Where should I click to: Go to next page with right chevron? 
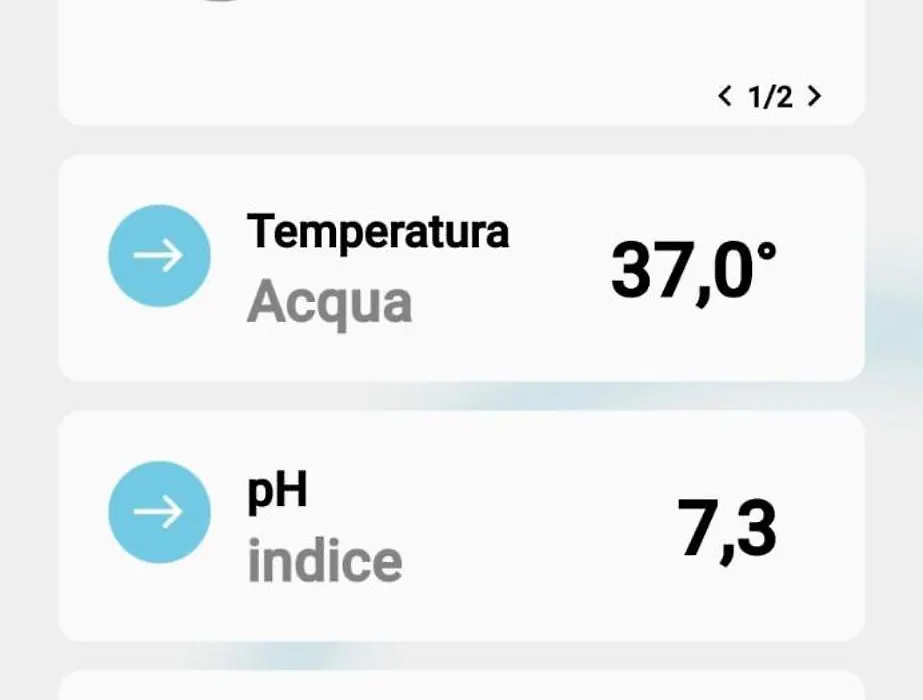(814, 96)
